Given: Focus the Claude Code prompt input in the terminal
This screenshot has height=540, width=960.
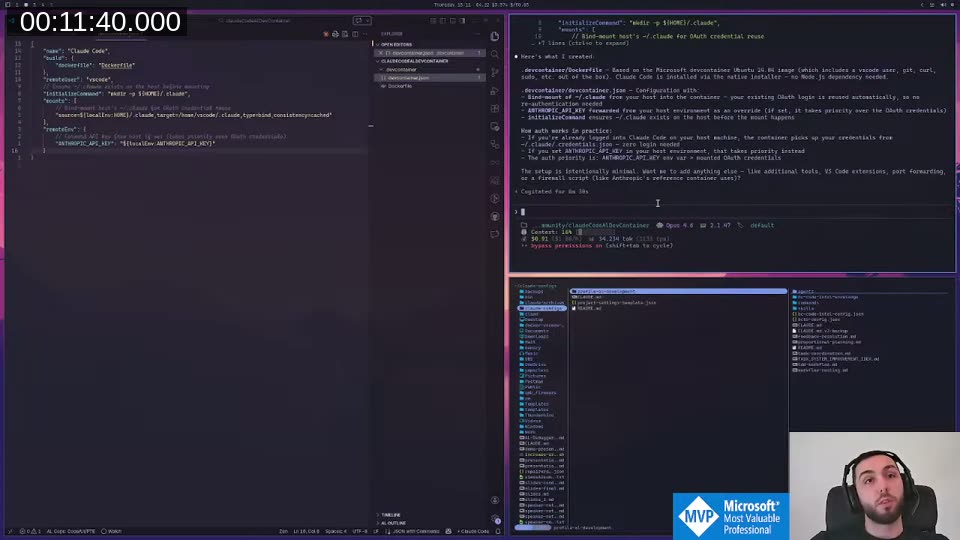Looking at the screenshot, I should (732, 212).
